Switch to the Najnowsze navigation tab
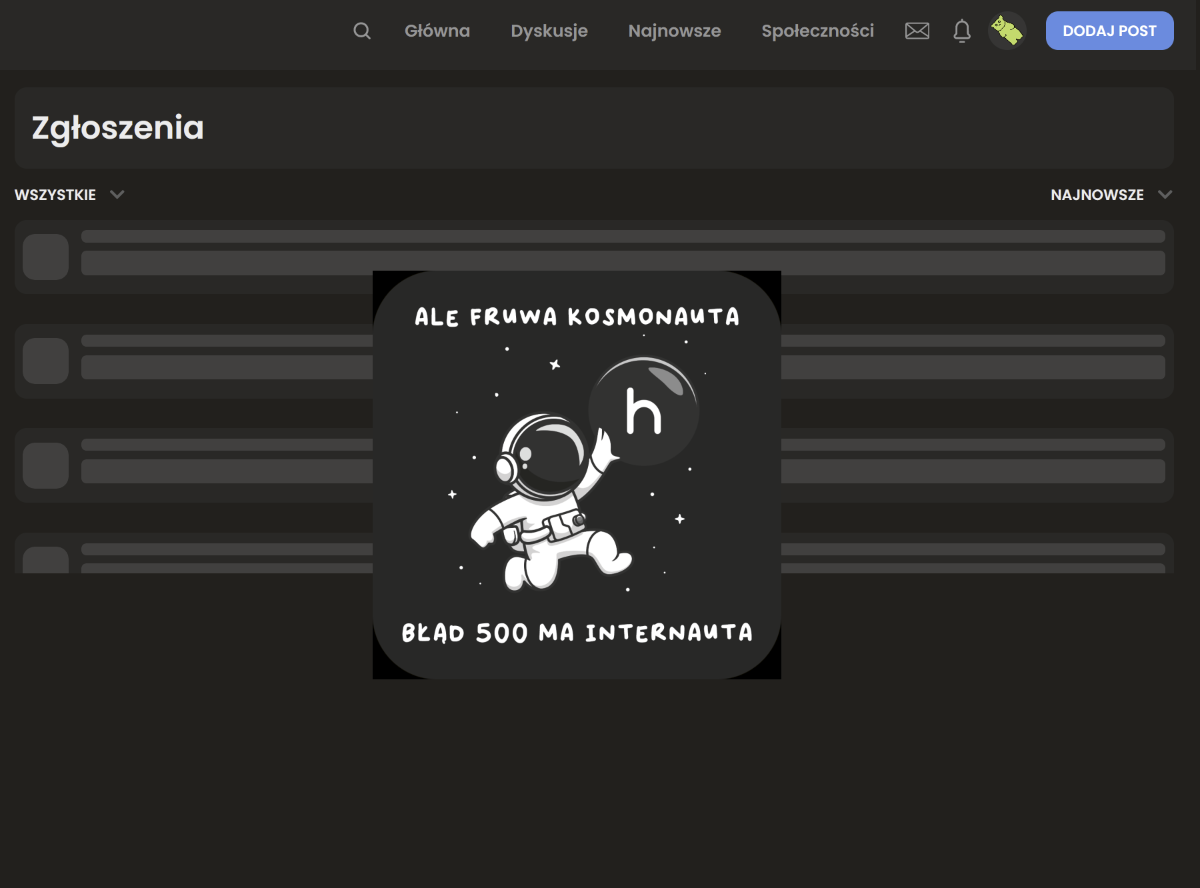The height and width of the screenshot is (888, 1200). [x=674, y=31]
